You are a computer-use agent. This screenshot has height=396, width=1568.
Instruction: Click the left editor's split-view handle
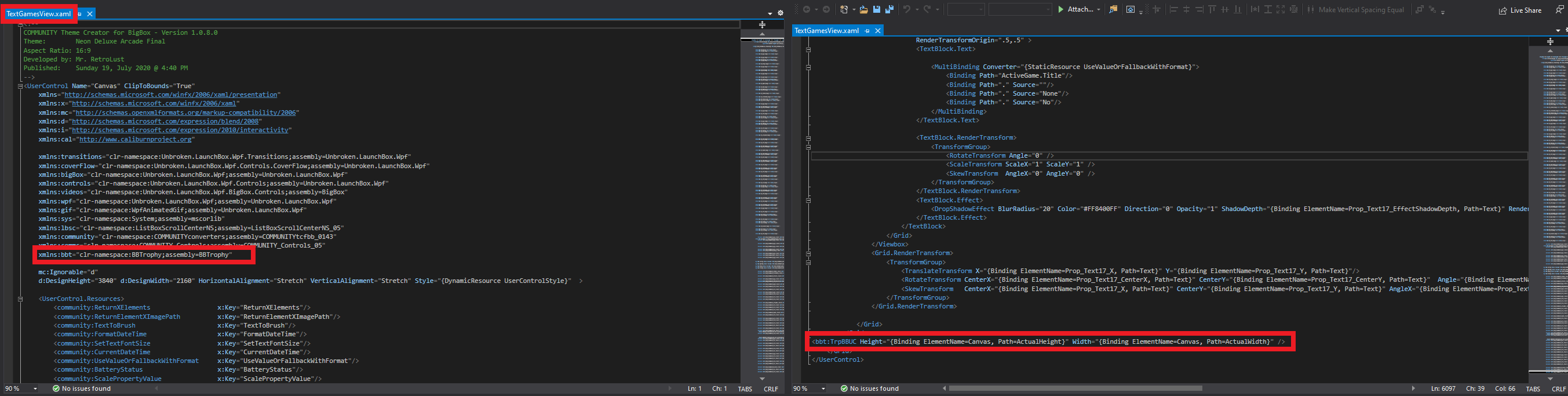761,24
